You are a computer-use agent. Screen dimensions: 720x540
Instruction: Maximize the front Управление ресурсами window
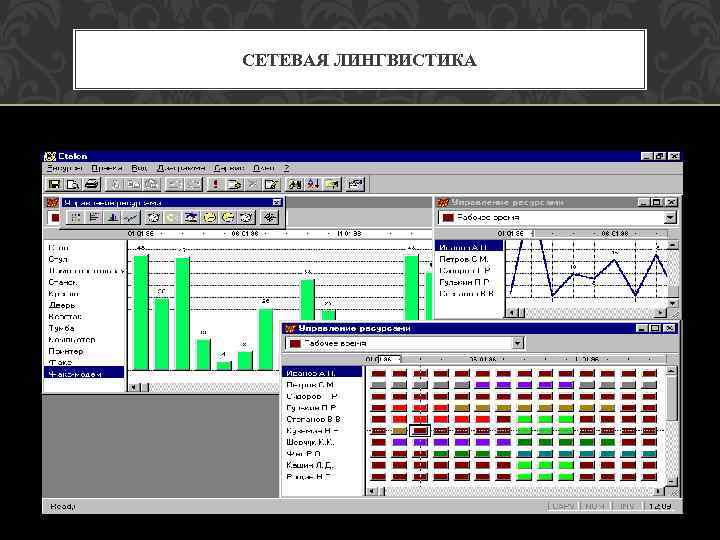pyautogui.click(x=655, y=328)
